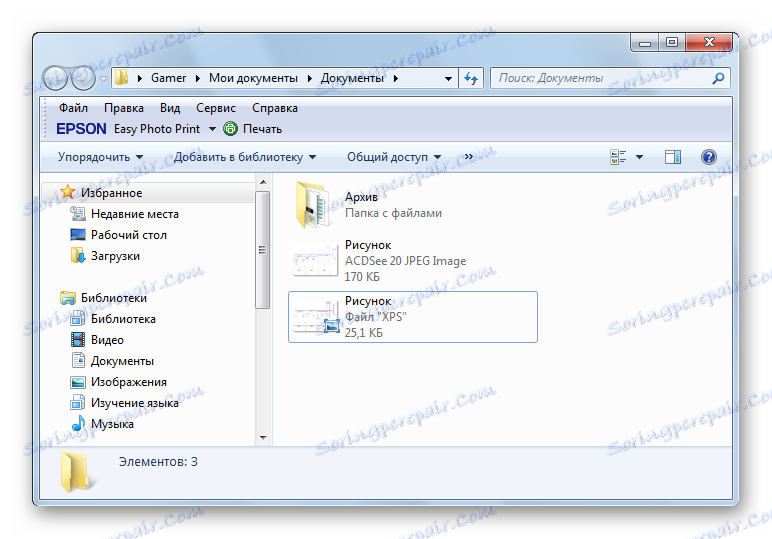772x539 pixels.
Task: Click the Музыка note icon
Action: pyautogui.click(x=78, y=423)
